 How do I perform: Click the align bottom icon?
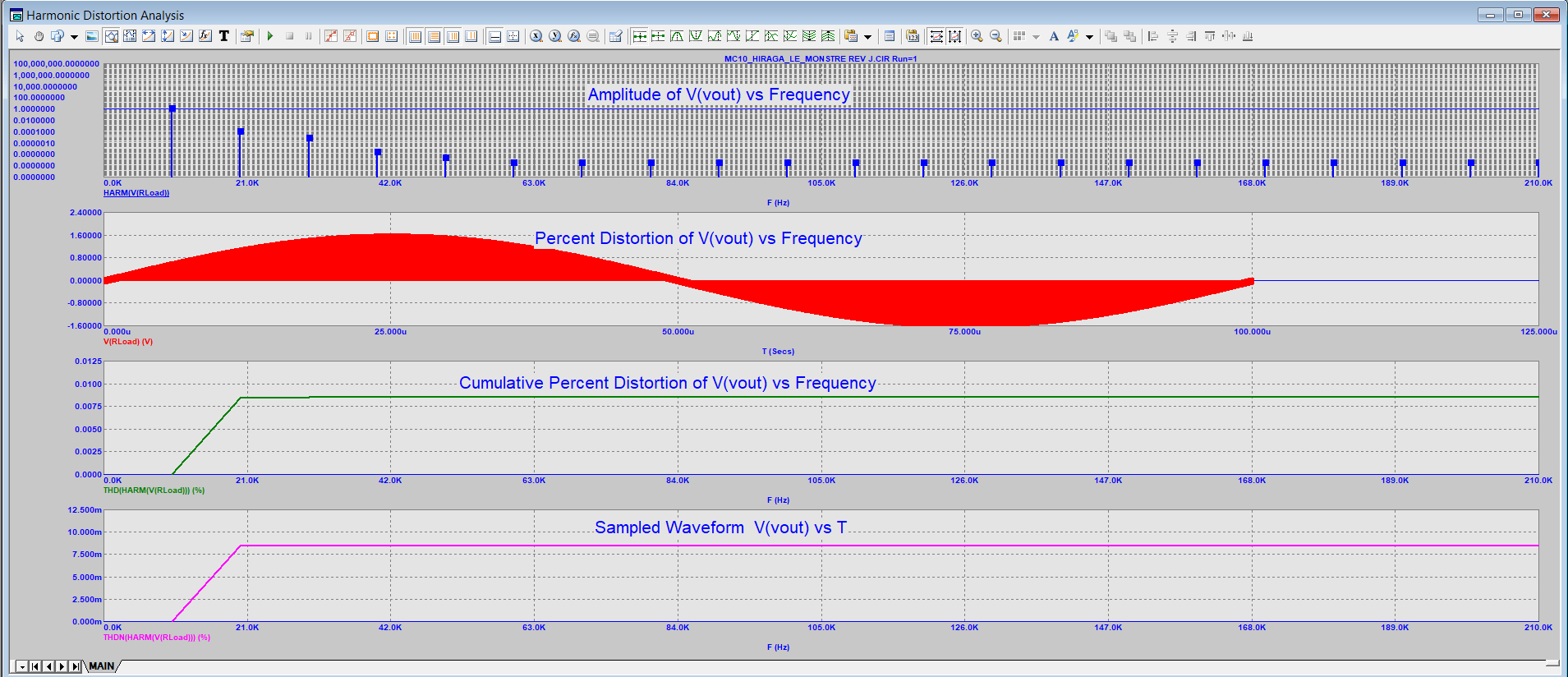point(1248,36)
